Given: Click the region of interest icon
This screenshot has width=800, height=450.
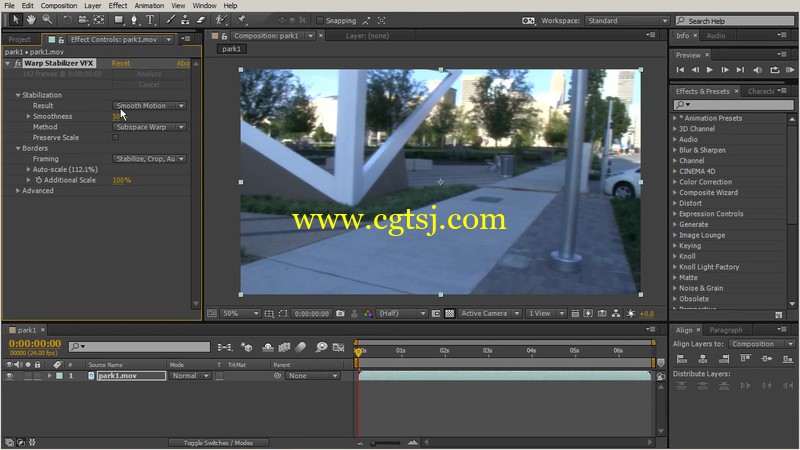Looking at the screenshot, I should [436, 313].
